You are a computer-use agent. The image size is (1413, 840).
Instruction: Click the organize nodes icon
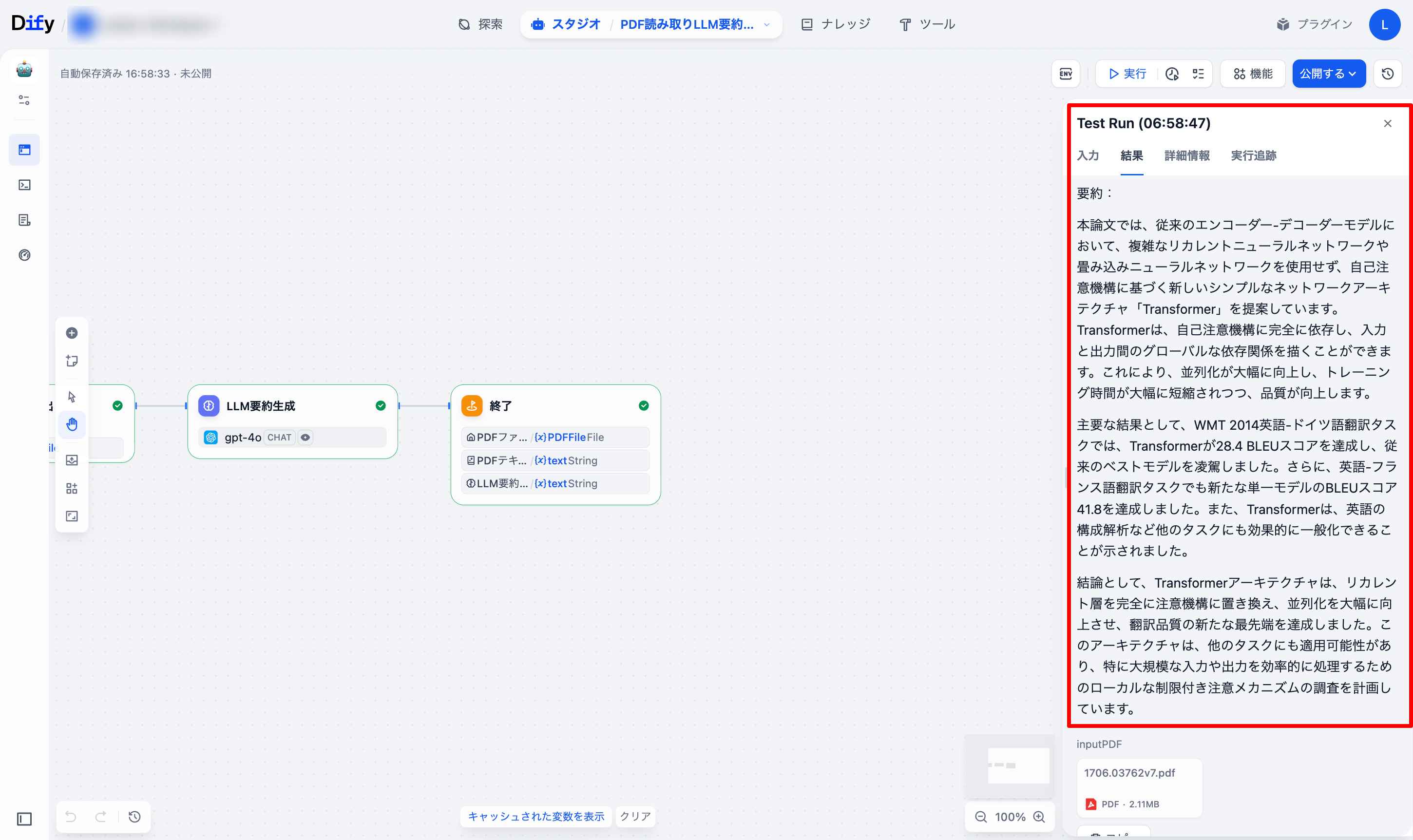(72, 489)
